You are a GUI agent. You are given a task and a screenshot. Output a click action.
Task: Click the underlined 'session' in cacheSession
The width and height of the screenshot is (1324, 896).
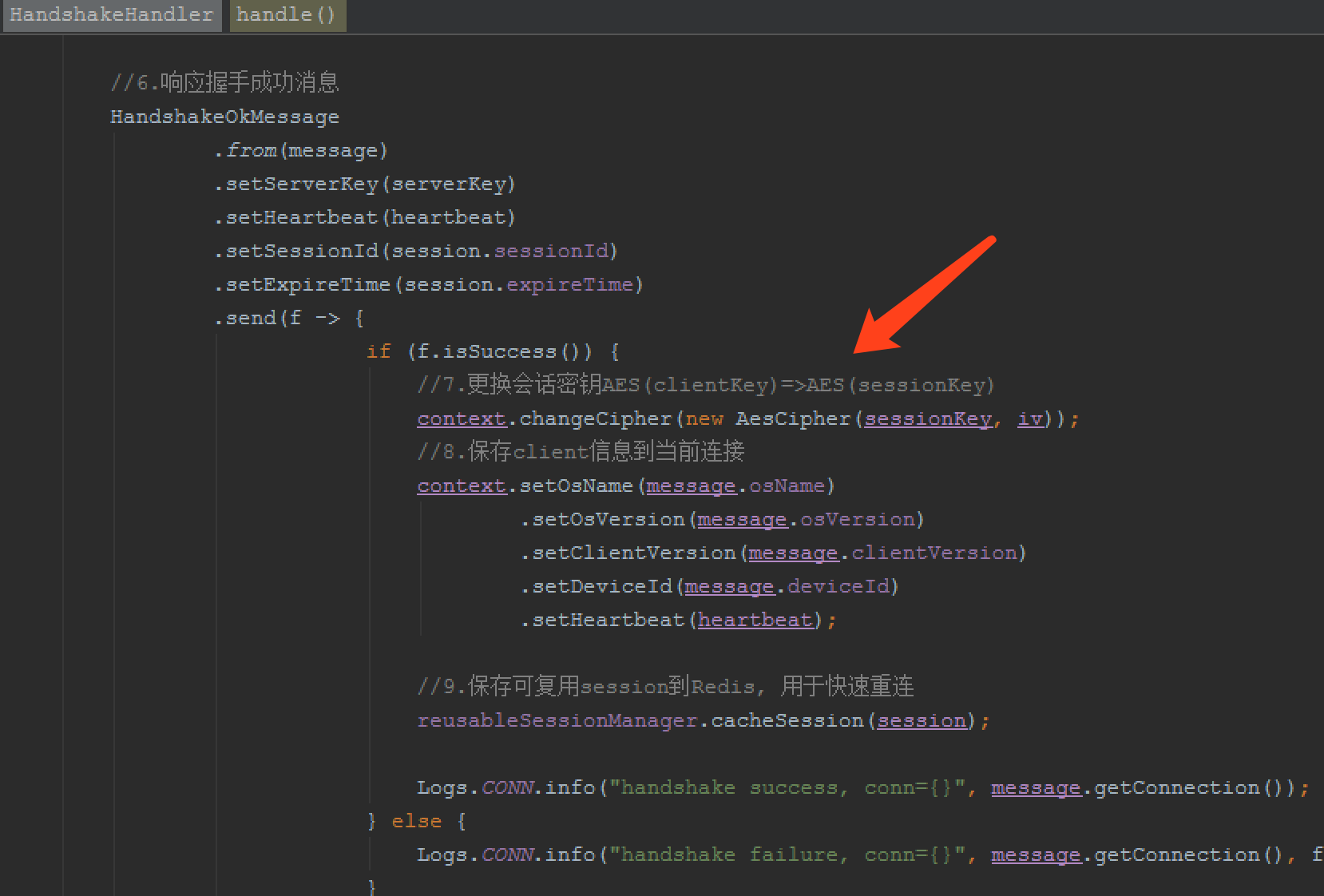pyautogui.click(x=922, y=720)
